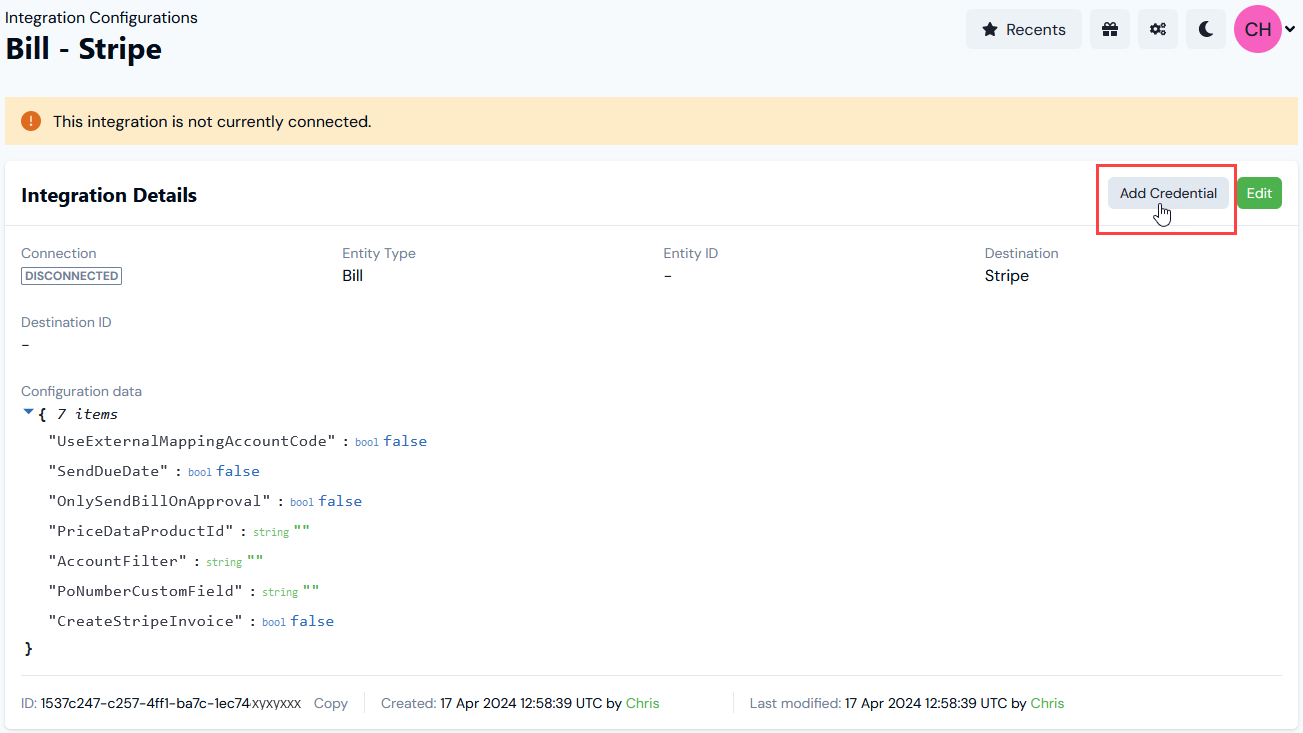The height and width of the screenshot is (733, 1303).
Task: Click the green Edit button
Action: pyautogui.click(x=1259, y=192)
